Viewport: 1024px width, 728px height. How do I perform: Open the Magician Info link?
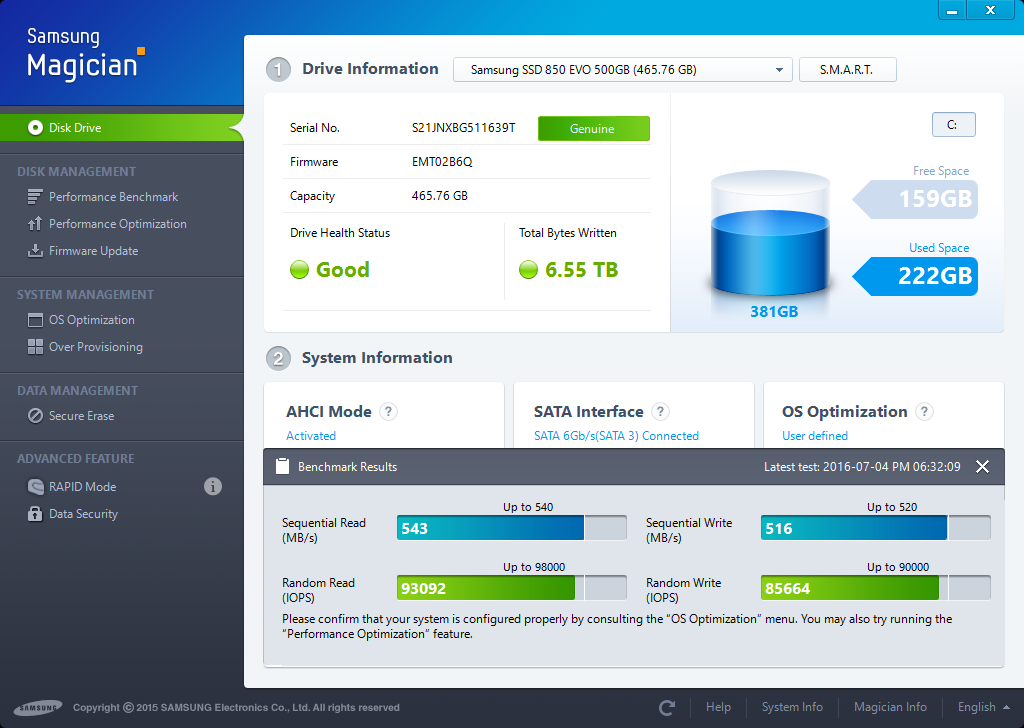pos(890,707)
